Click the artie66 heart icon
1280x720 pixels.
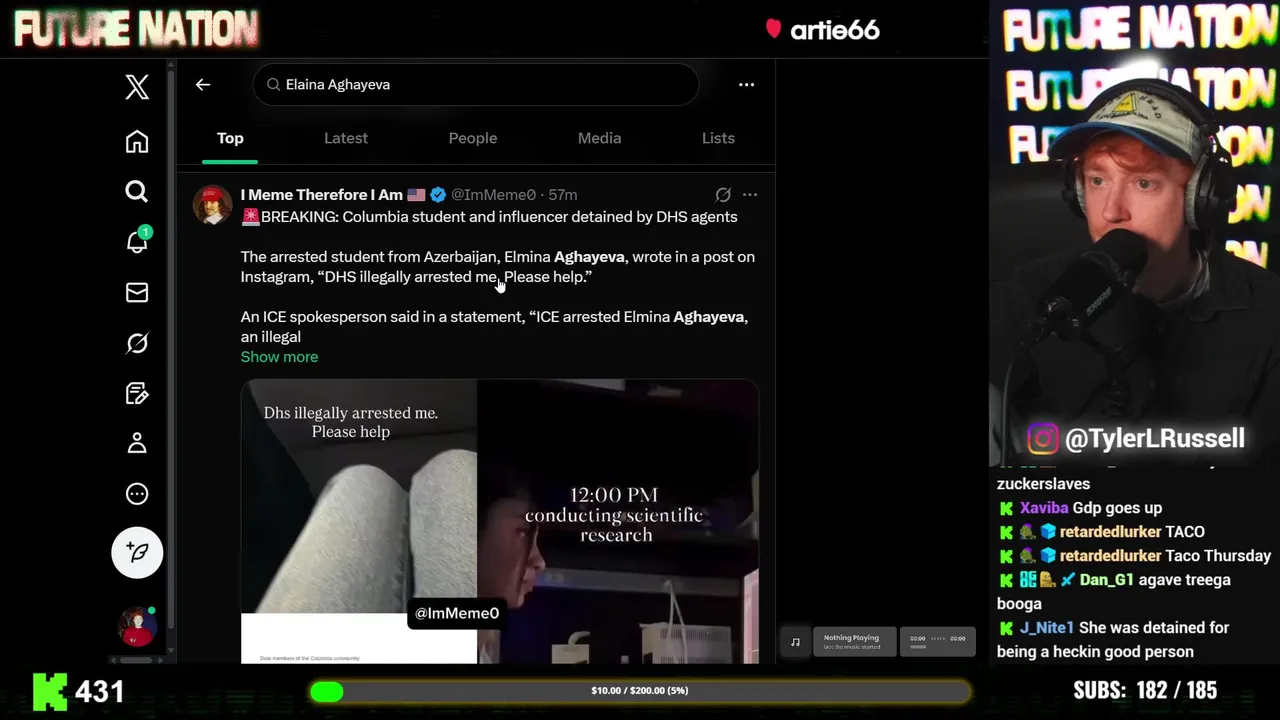(773, 29)
